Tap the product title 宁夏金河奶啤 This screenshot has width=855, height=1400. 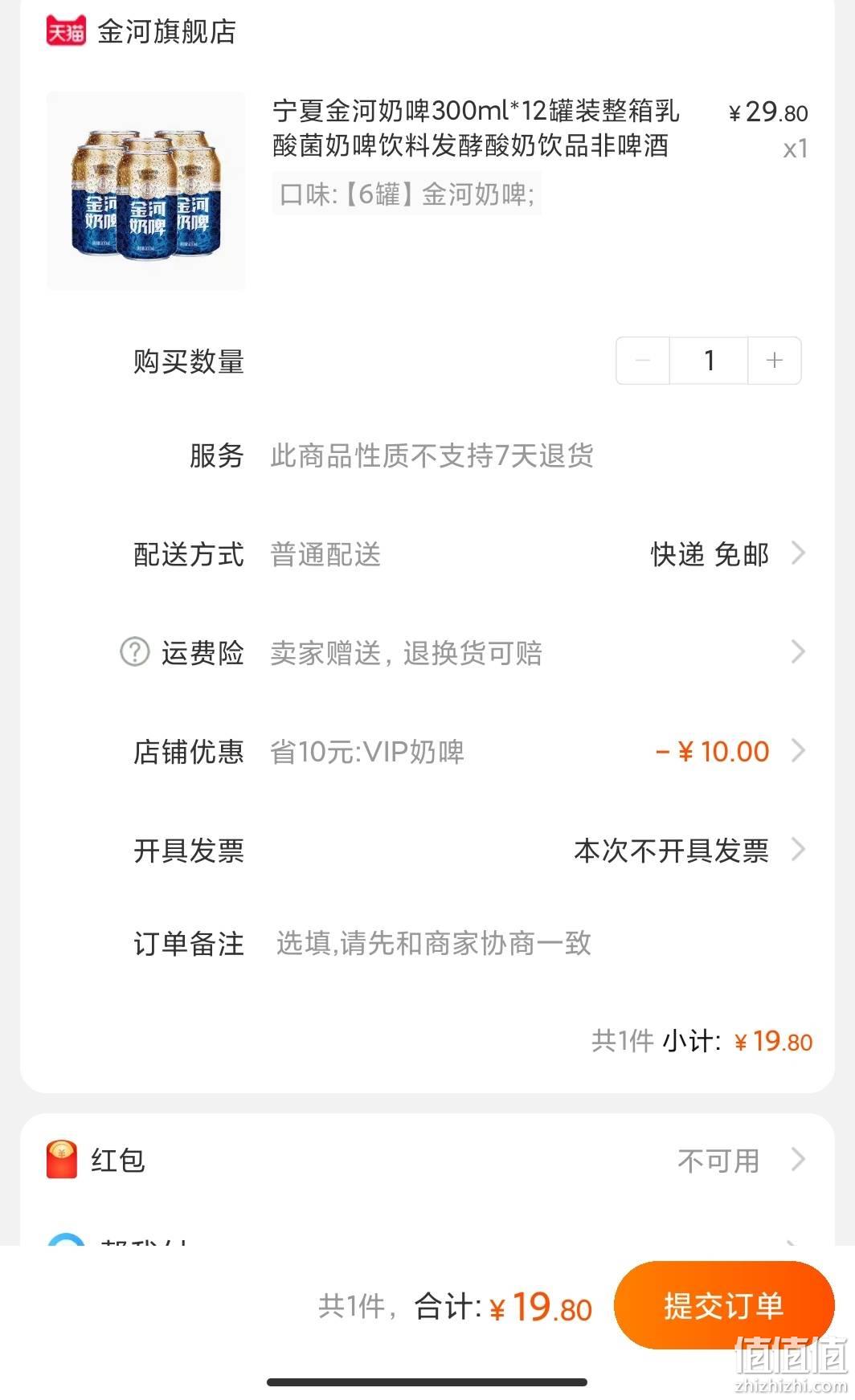coord(476,128)
